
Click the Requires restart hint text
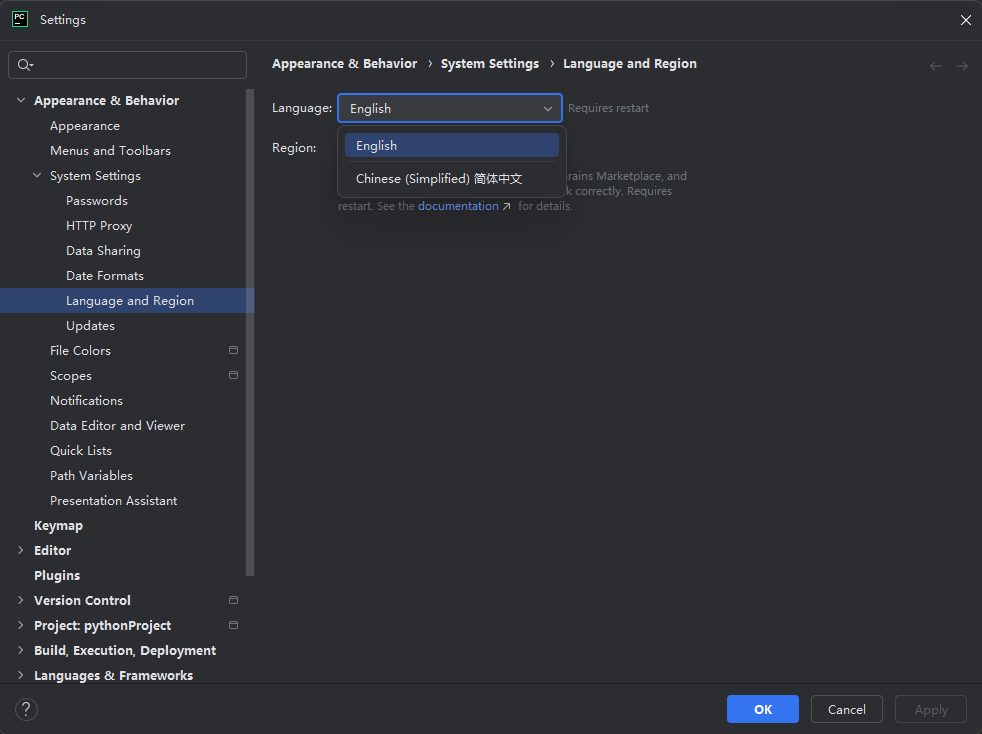[x=608, y=108]
